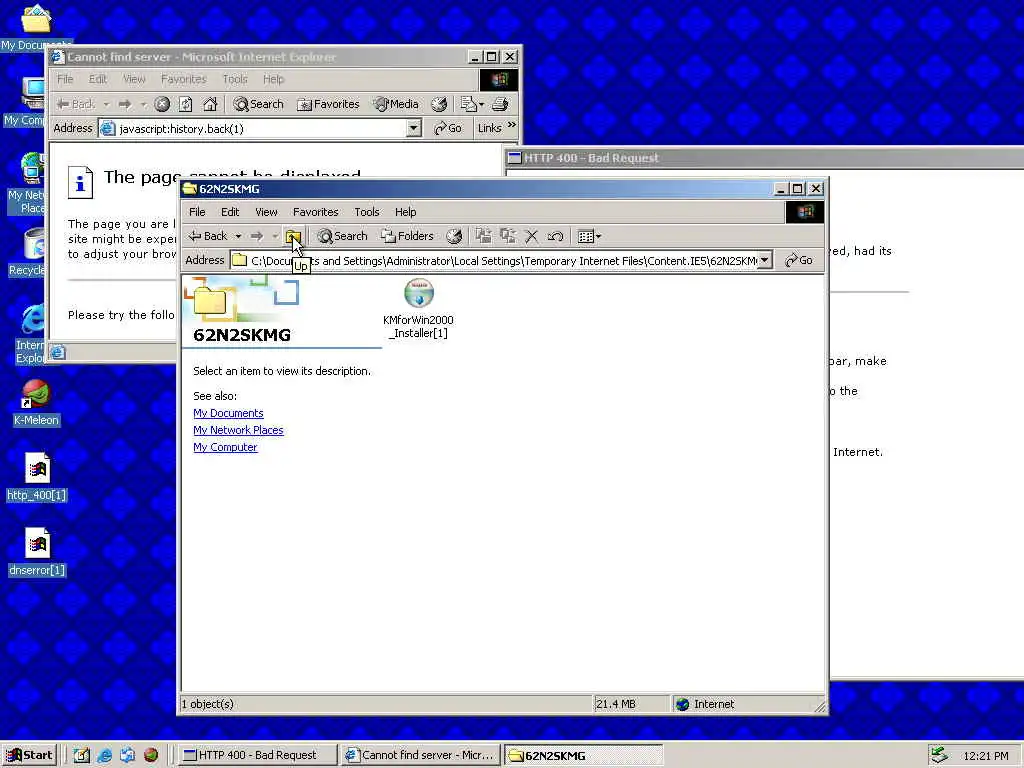This screenshot has height=768, width=1024.
Task: Select the dnserror[1] desktop file
Action: coord(37,552)
